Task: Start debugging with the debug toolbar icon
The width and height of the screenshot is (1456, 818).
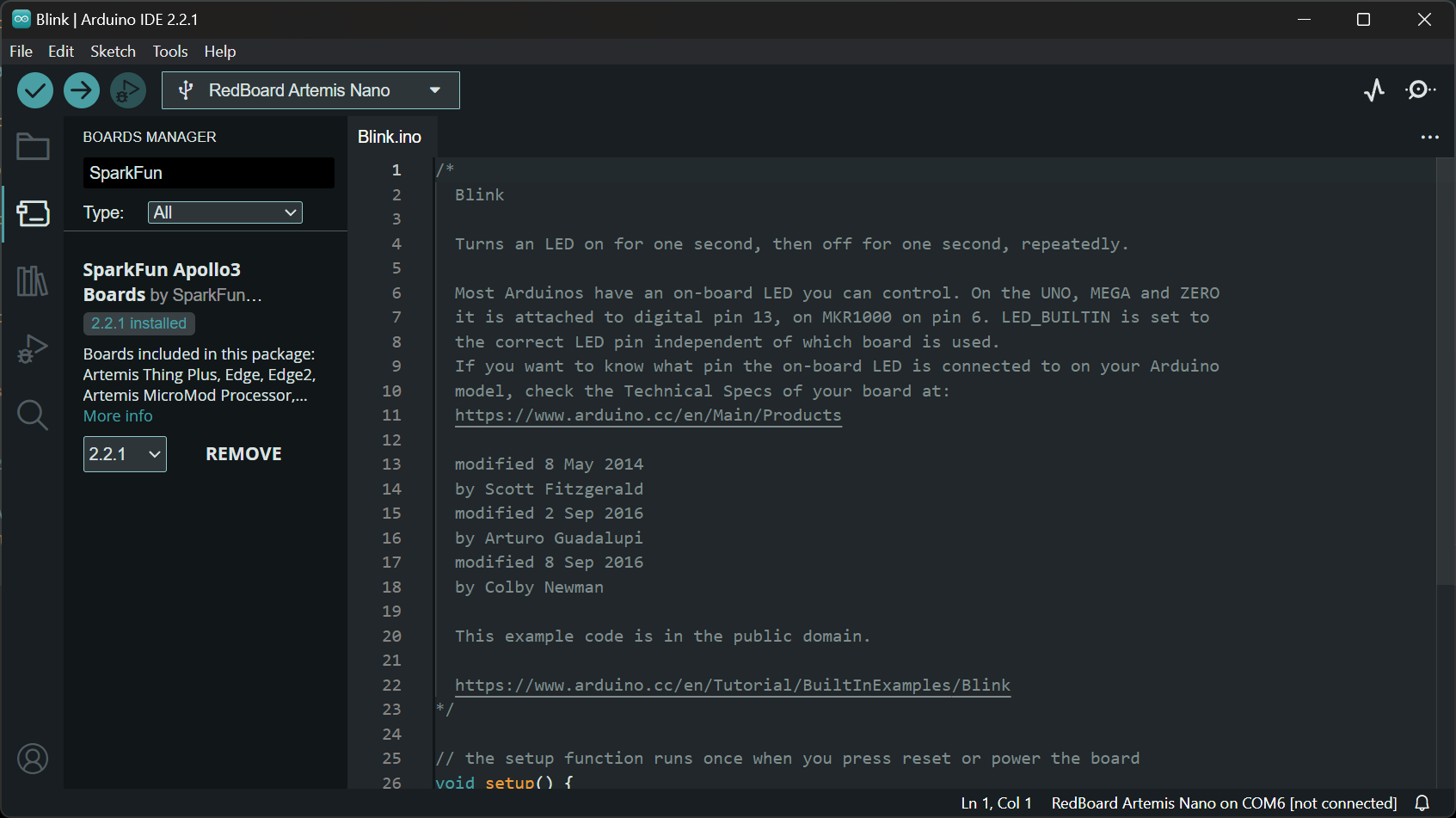Action: point(128,90)
